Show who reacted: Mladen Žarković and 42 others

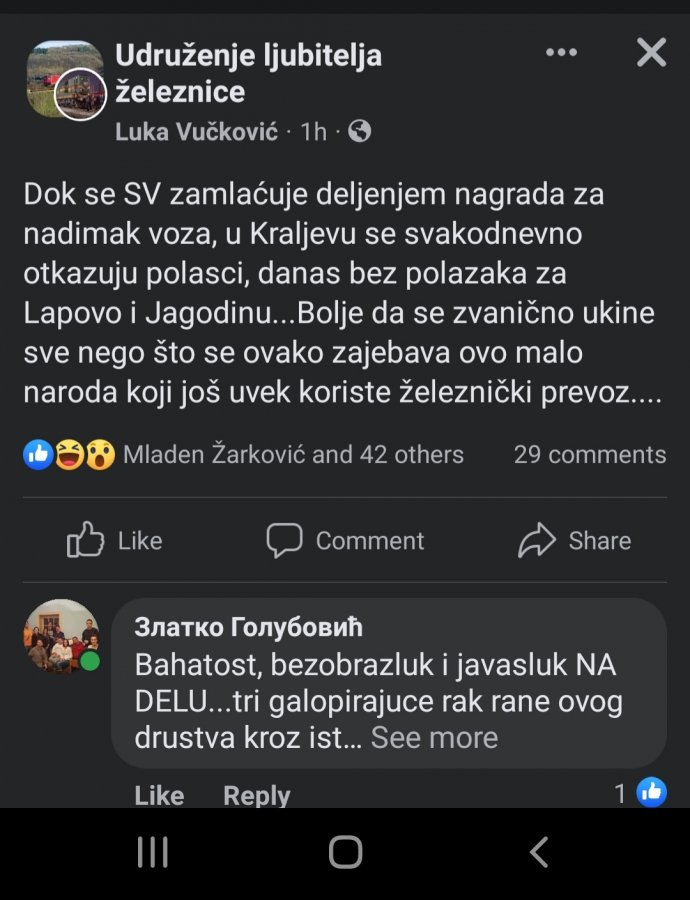tap(293, 455)
